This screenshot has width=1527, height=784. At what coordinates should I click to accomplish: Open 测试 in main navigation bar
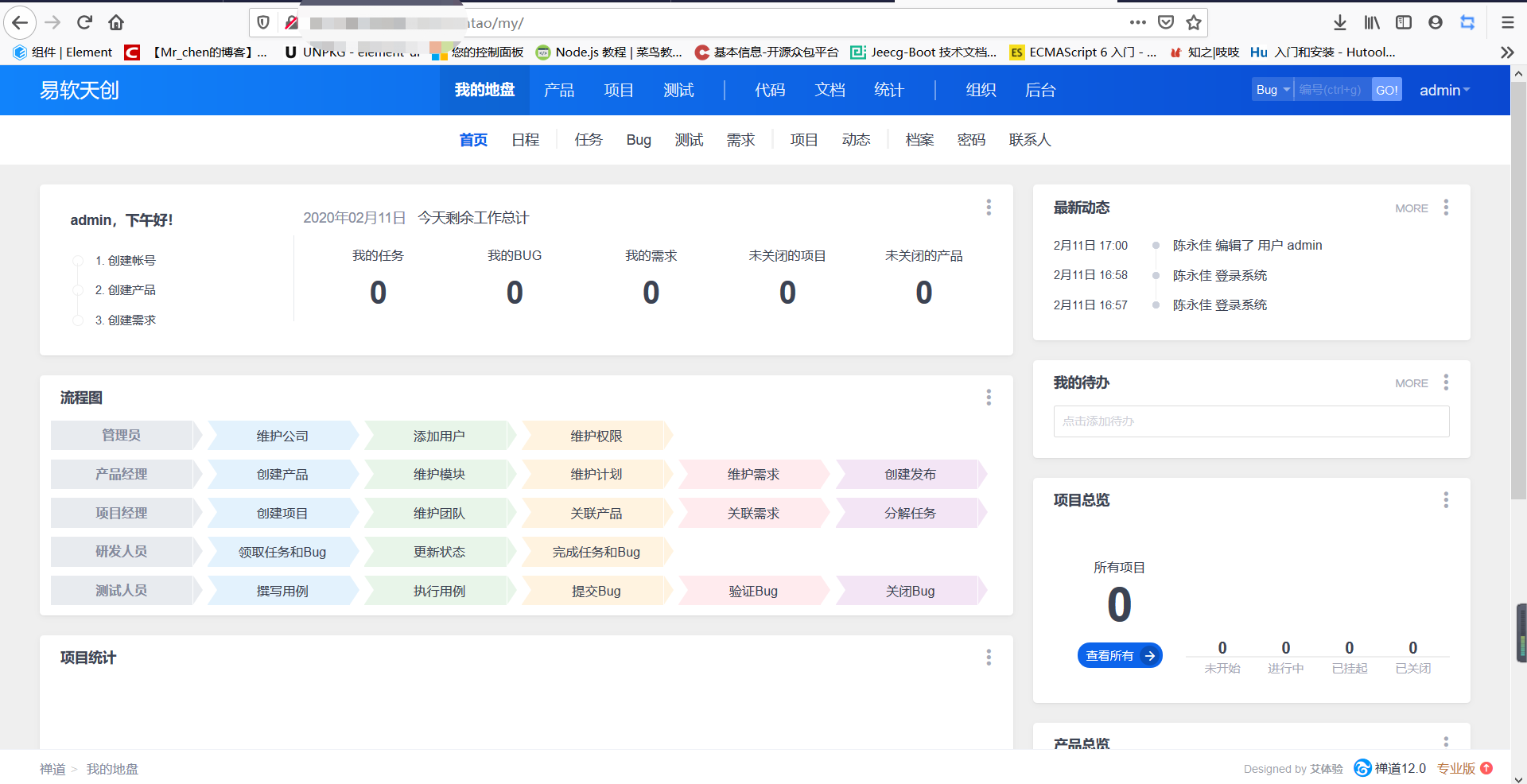click(x=678, y=90)
